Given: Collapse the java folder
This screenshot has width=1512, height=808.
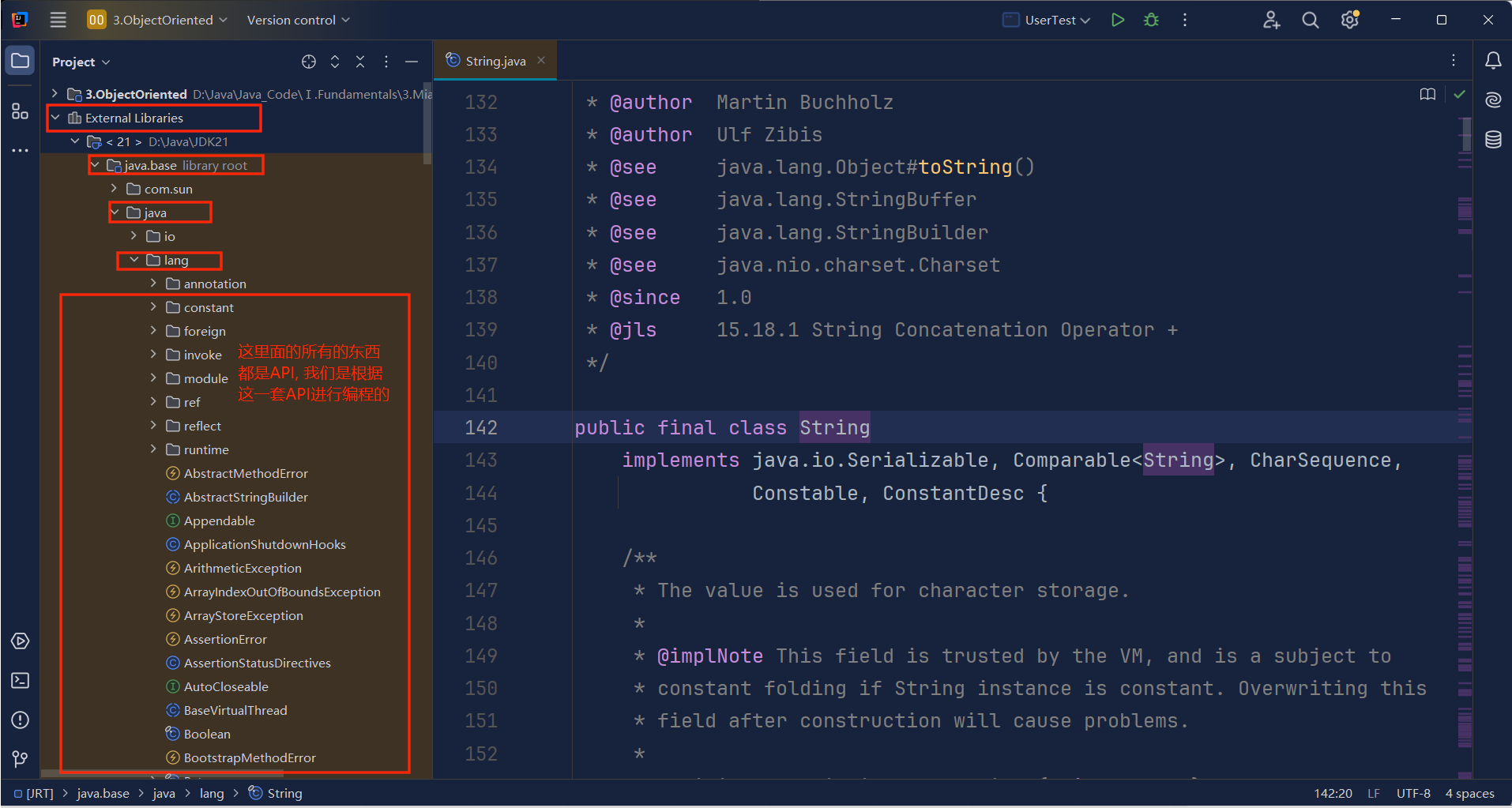Looking at the screenshot, I should coord(115,212).
